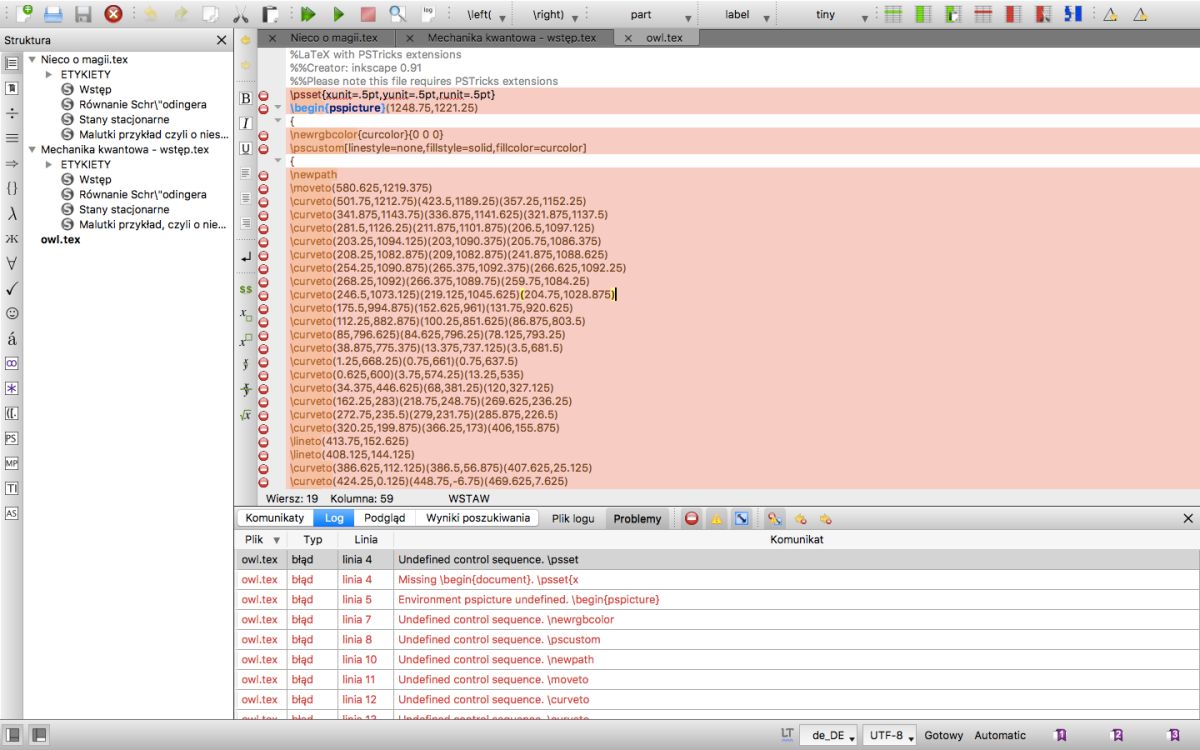Open the Greek lambda symbols panel
The width and height of the screenshot is (1200, 750).
12,213
